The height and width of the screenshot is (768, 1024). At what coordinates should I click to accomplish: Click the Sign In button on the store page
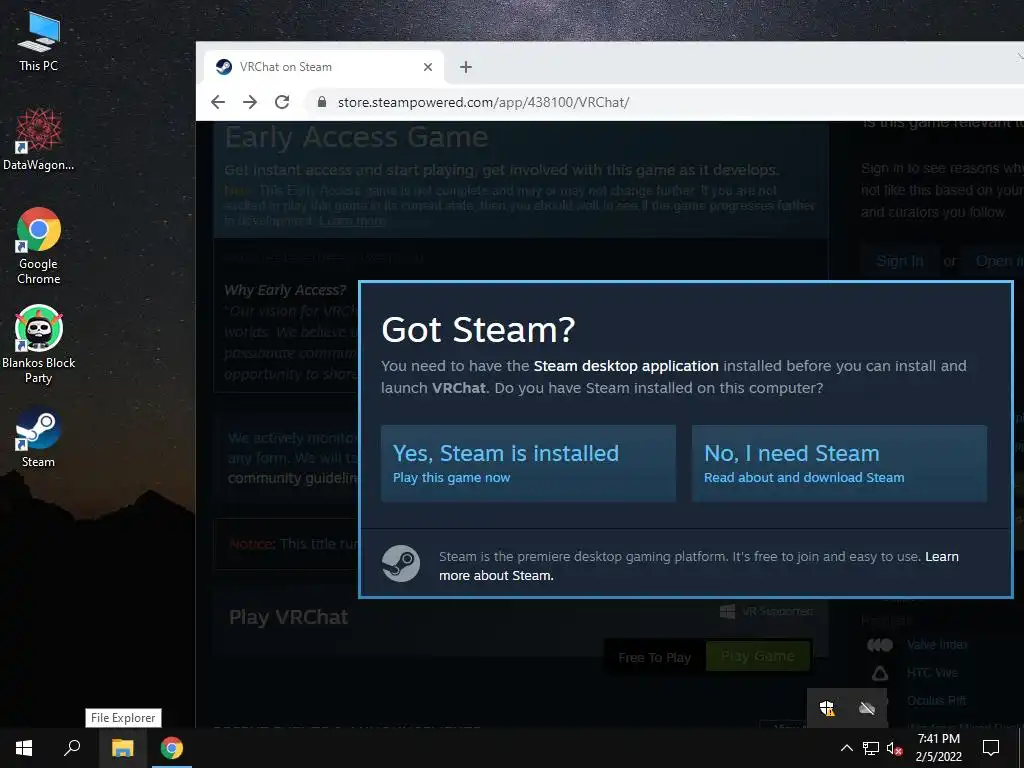tap(899, 261)
